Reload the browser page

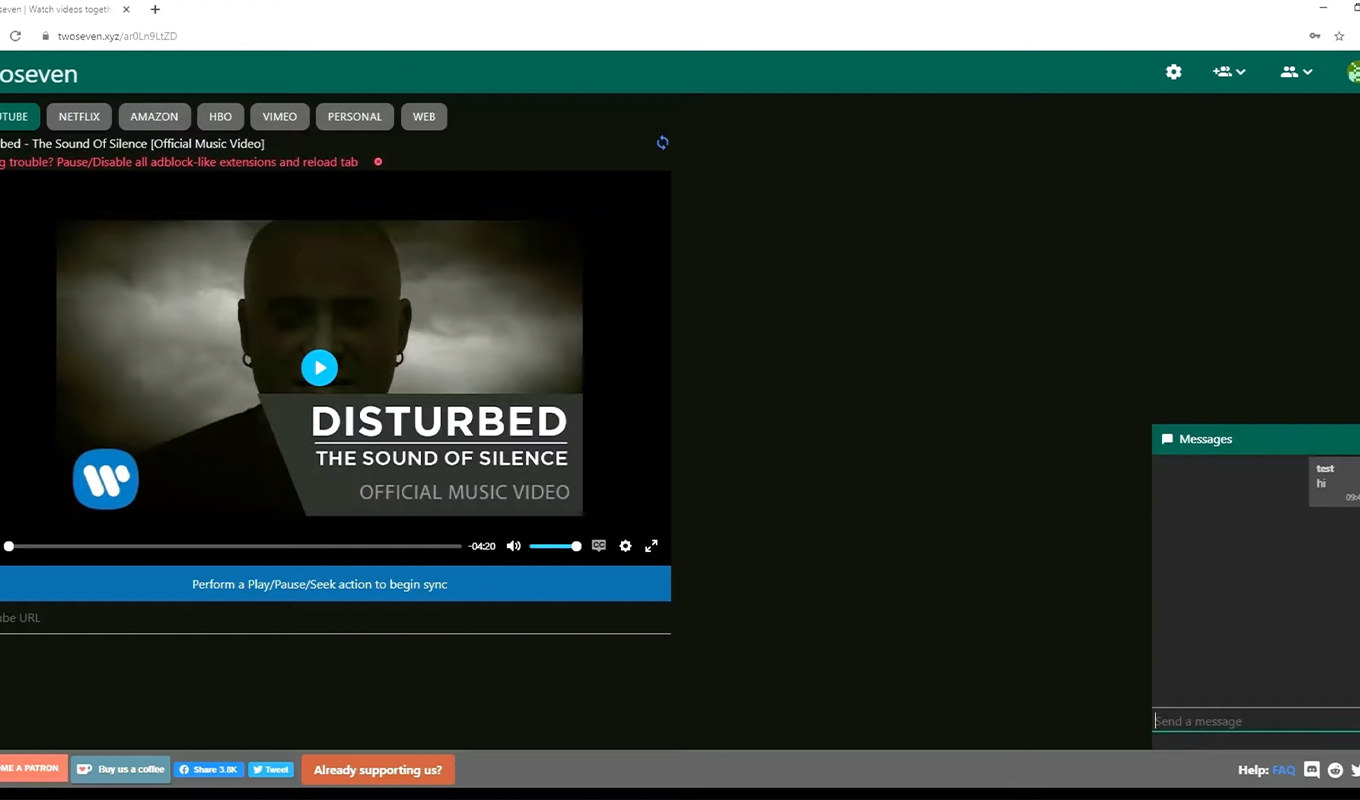tap(15, 36)
